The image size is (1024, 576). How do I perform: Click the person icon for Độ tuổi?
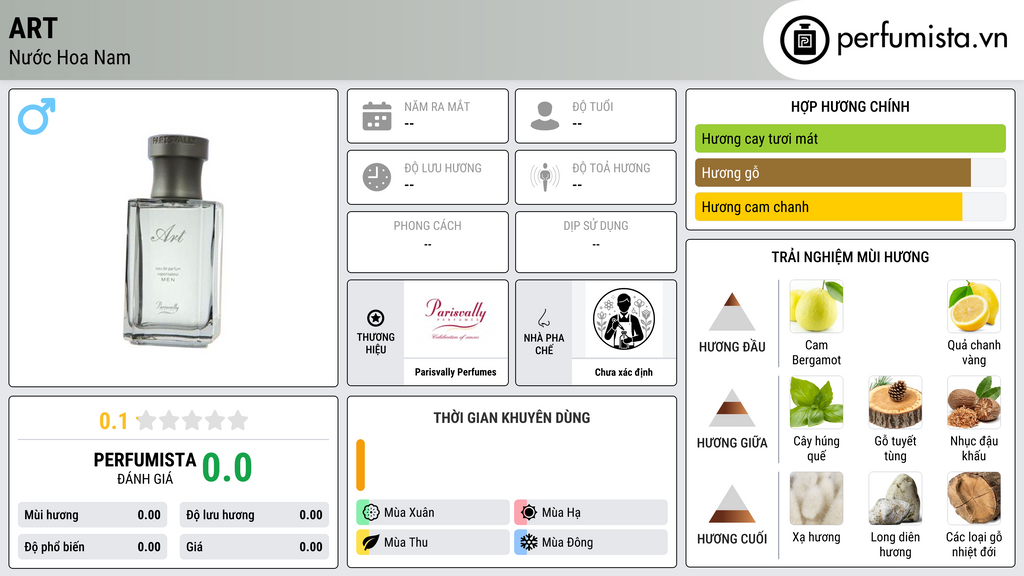pos(545,116)
